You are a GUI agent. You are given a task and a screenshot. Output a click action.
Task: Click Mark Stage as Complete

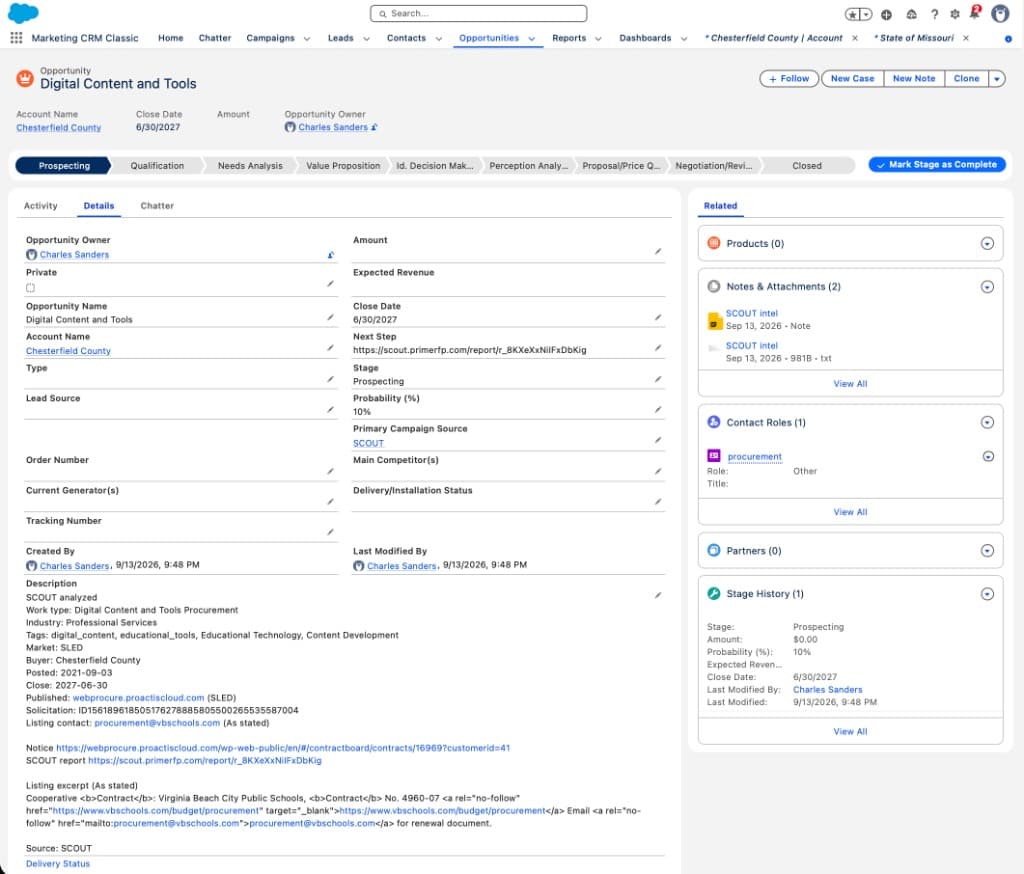click(x=936, y=165)
